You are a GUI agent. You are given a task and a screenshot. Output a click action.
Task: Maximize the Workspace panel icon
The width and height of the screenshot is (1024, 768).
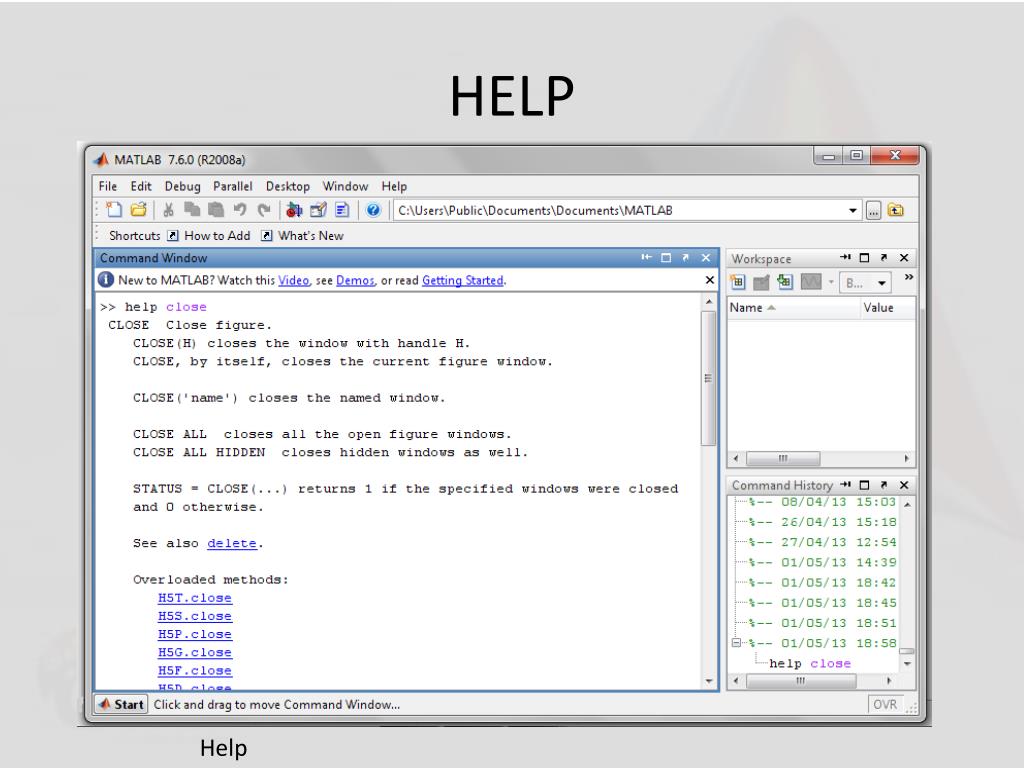(x=864, y=258)
